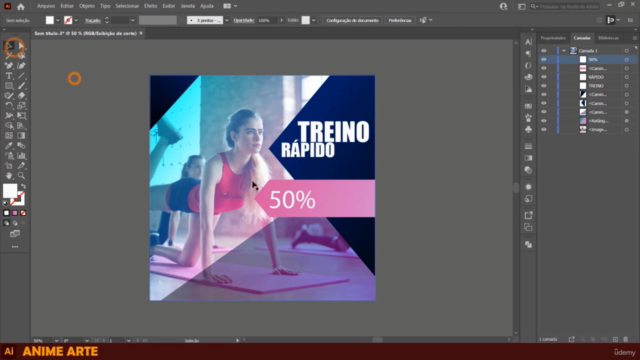Screen dimensions: 640x360
Task: Switch to the Propriedades tab
Action: click(x=553, y=38)
